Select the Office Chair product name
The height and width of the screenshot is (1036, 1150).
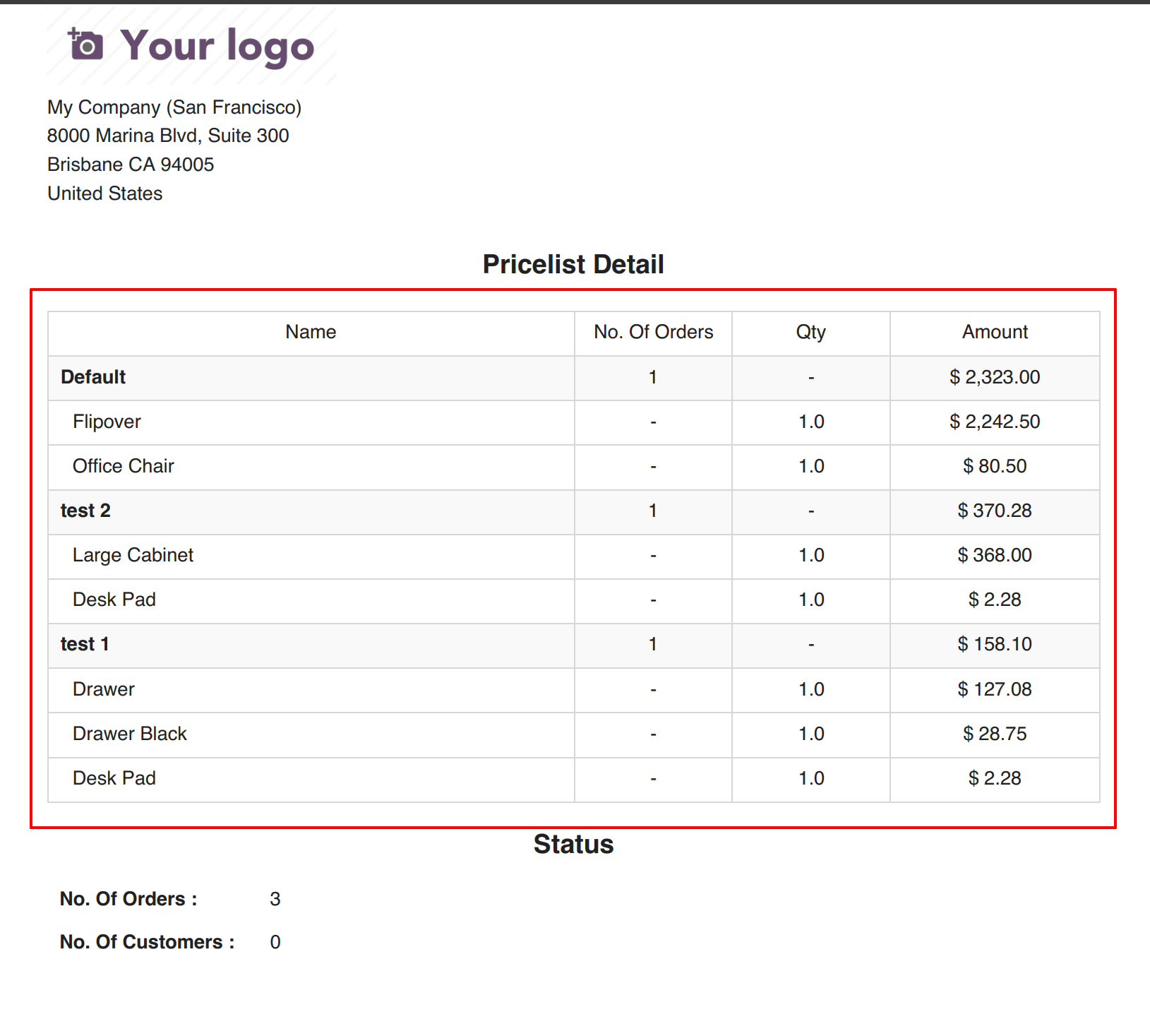pyautogui.click(x=124, y=466)
